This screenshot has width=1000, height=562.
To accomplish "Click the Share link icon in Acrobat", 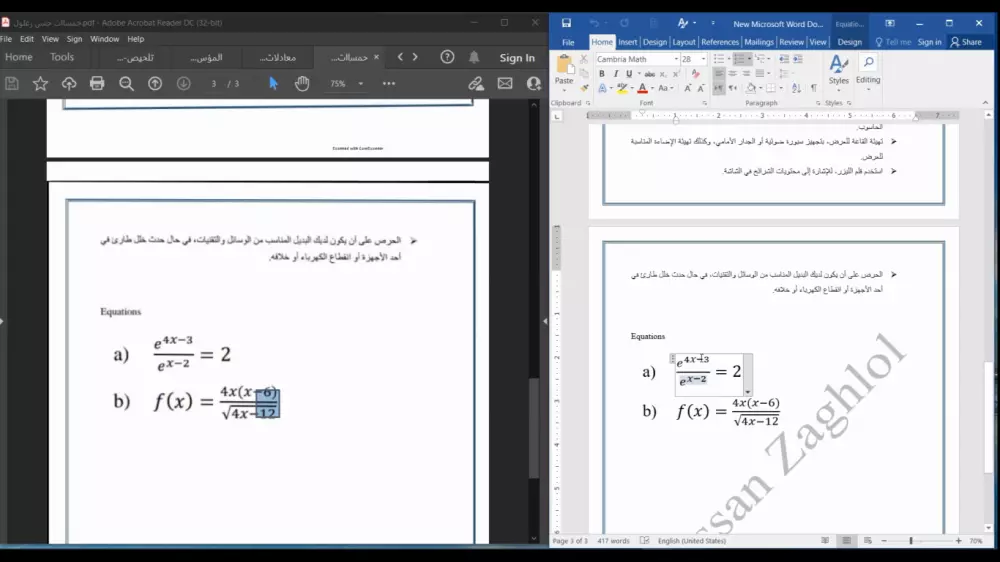I will pos(476,84).
